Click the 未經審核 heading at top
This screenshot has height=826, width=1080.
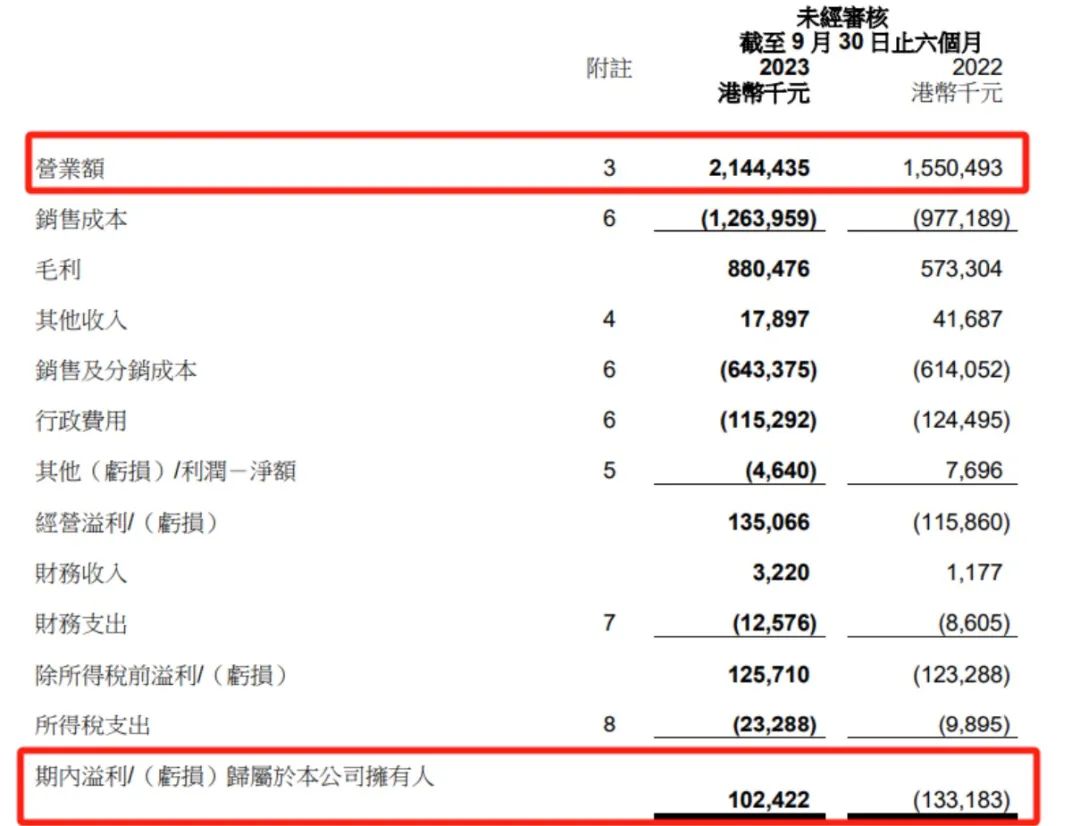pos(841,17)
